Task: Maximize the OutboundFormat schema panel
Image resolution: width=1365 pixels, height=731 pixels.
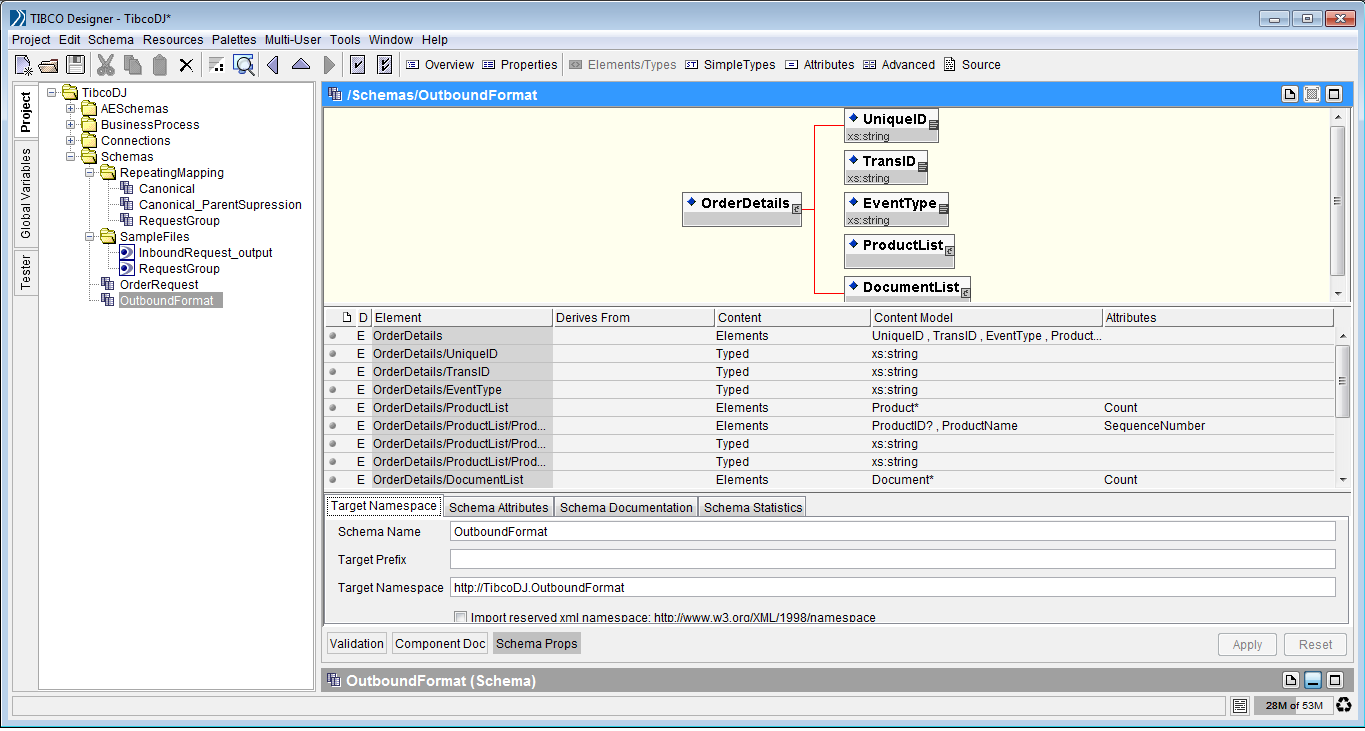Action: [x=1334, y=679]
